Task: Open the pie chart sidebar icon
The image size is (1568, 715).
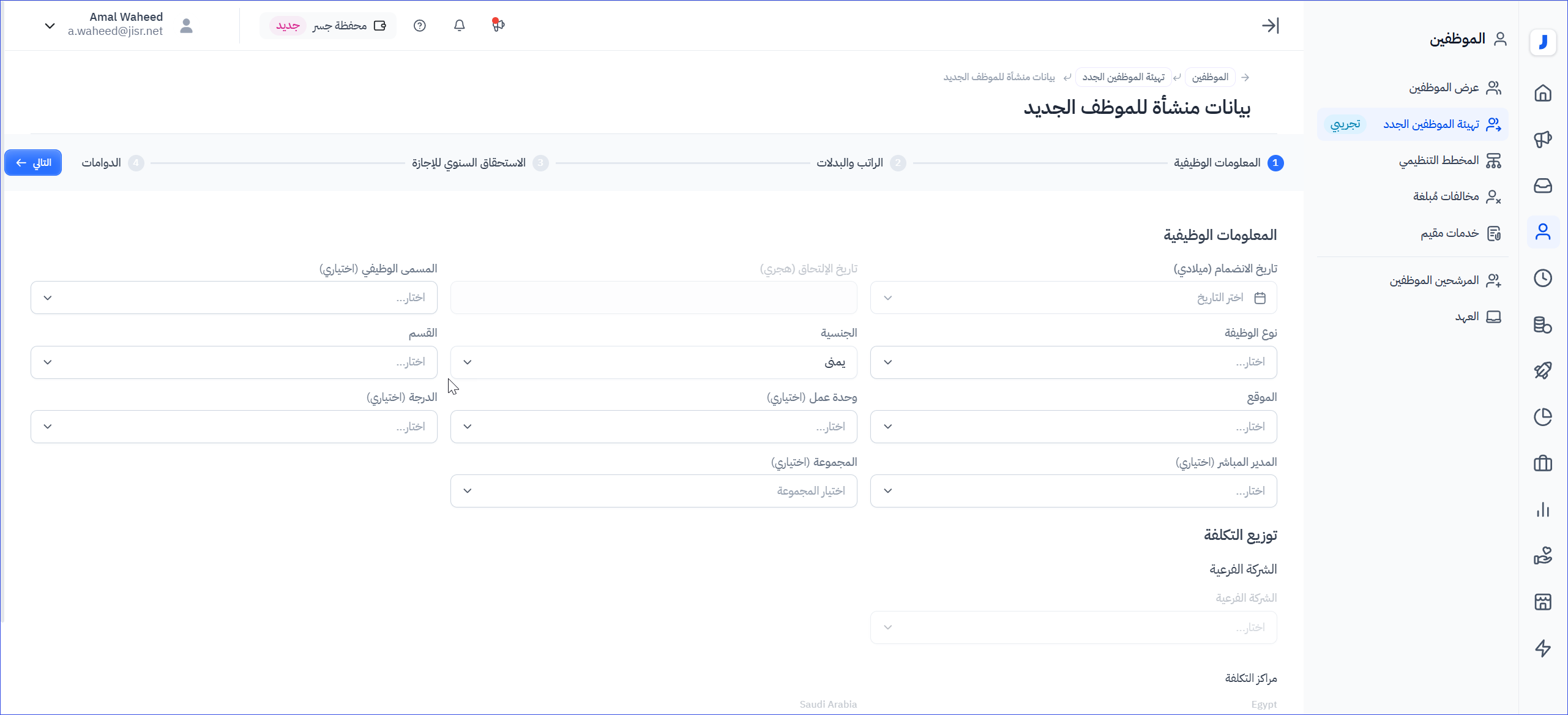Action: (x=1542, y=417)
